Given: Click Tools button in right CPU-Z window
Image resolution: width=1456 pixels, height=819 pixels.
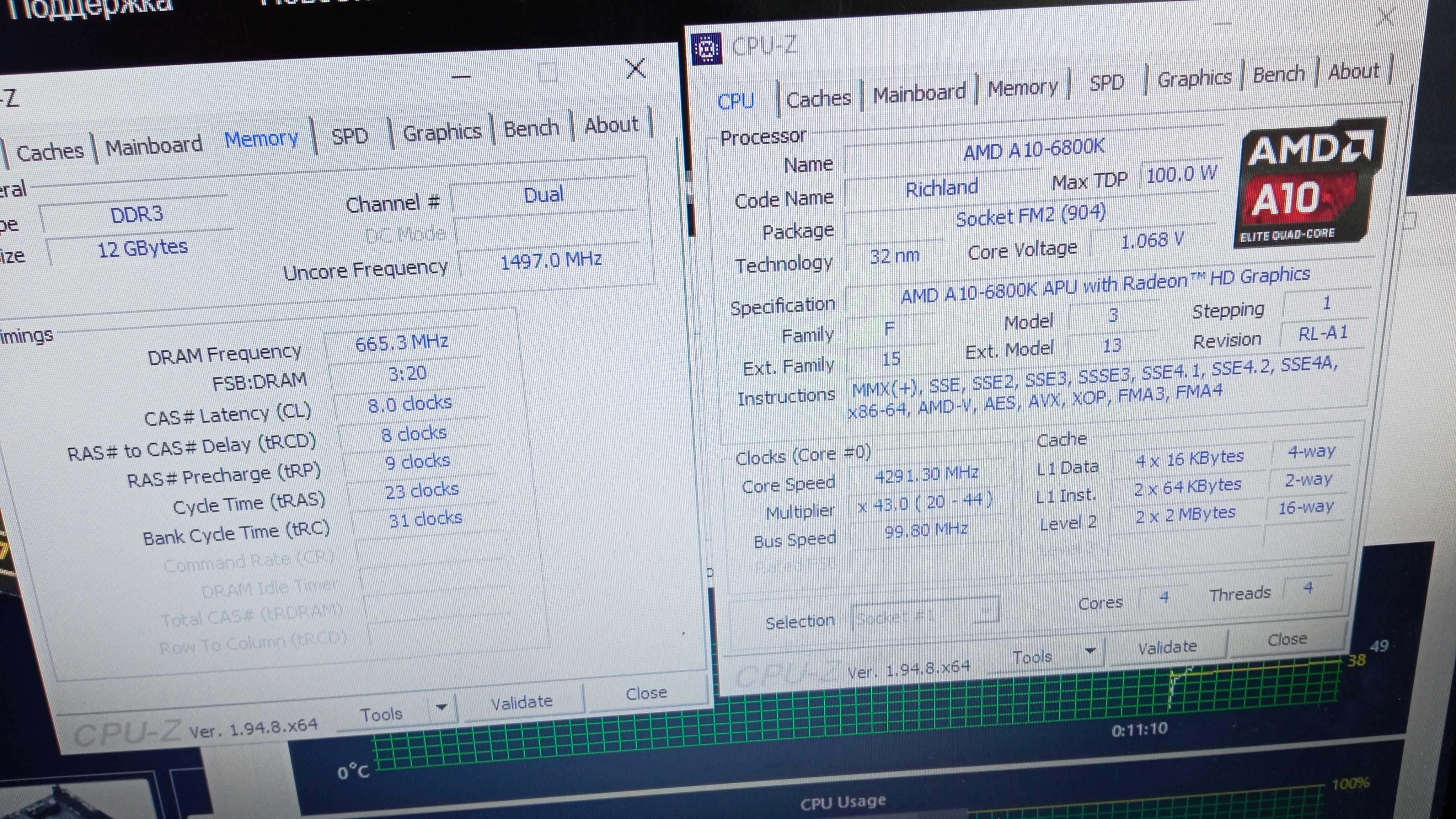Looking at the screenshot, I should tap(1032, 657).
